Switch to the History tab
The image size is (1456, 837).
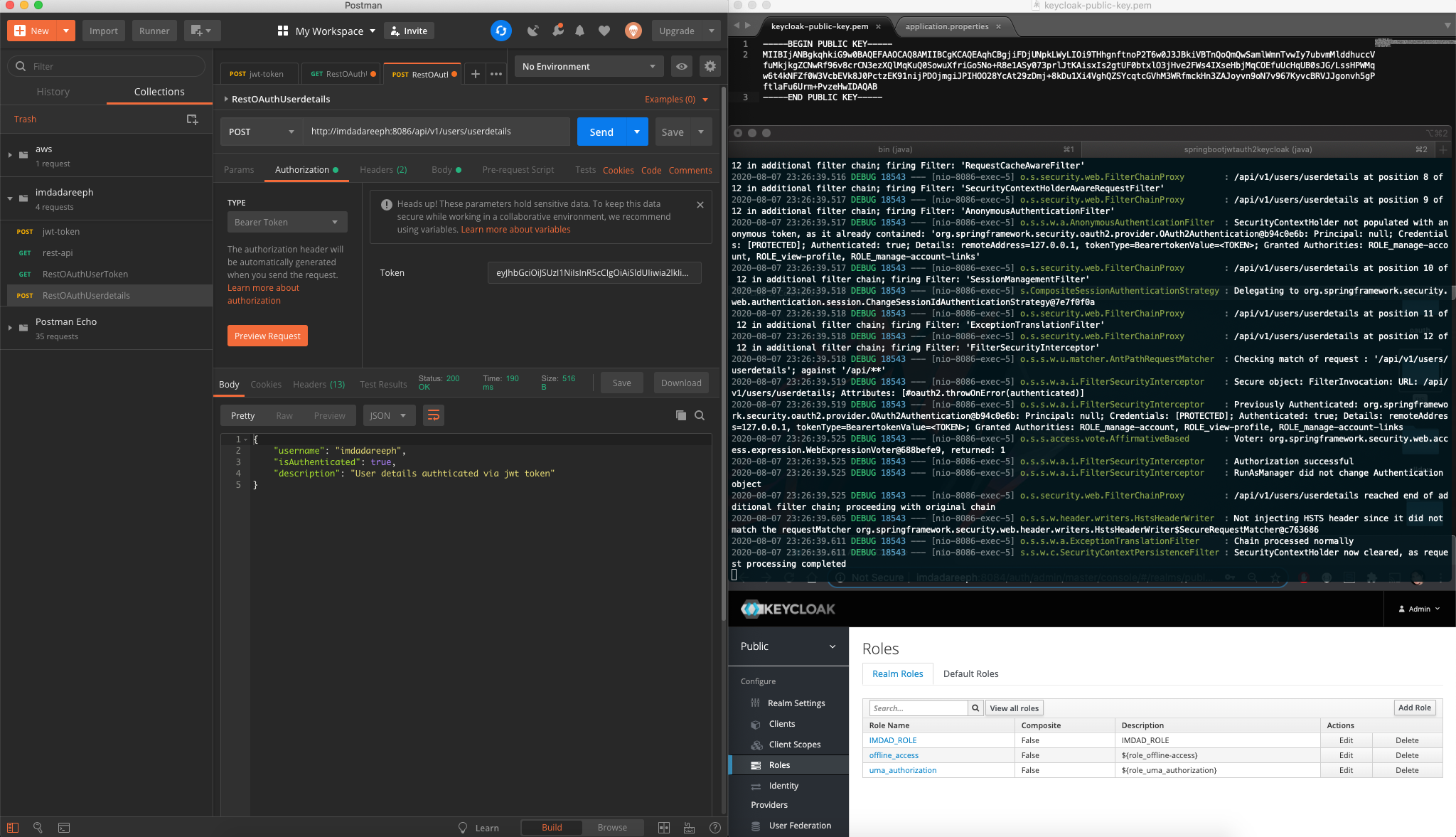(x=53, y=92)
